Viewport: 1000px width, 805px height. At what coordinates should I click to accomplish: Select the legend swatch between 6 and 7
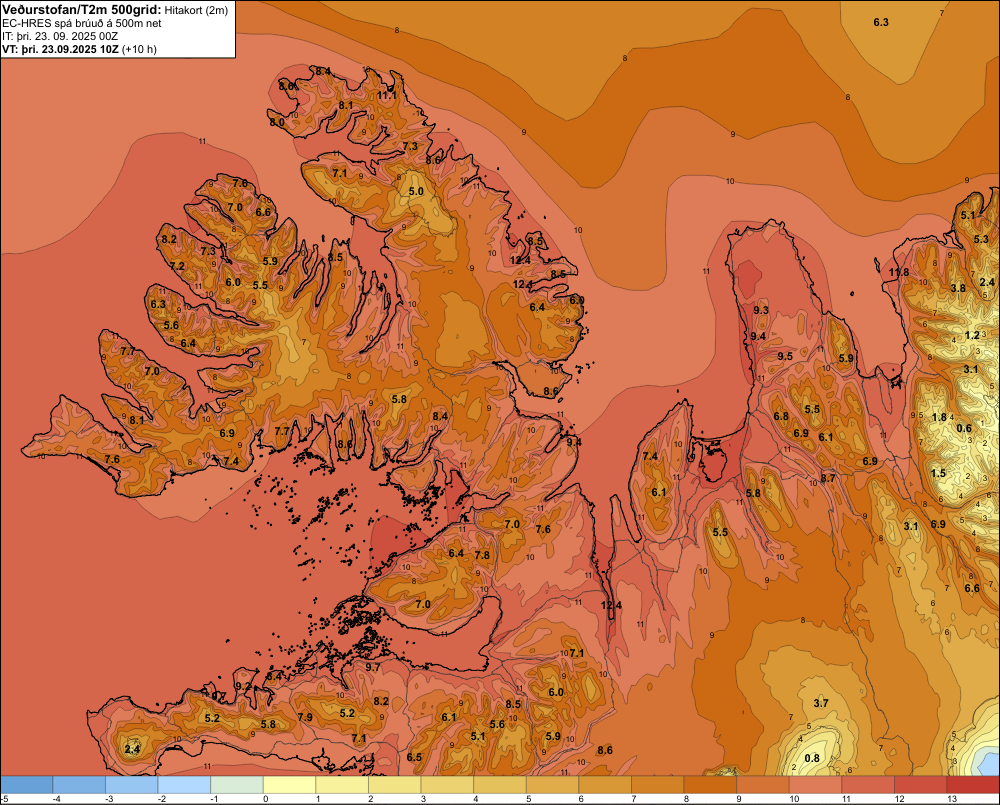tap(605, 785)
